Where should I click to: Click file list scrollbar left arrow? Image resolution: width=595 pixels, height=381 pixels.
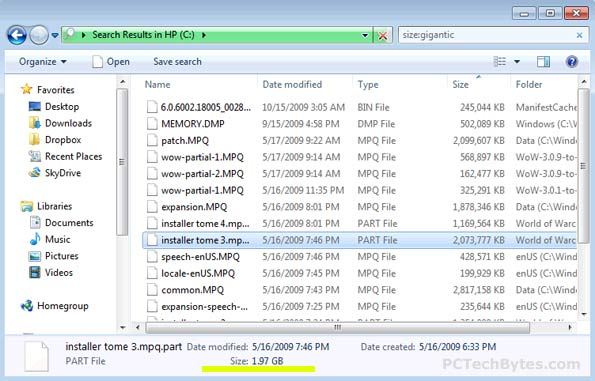pos(137,327)
